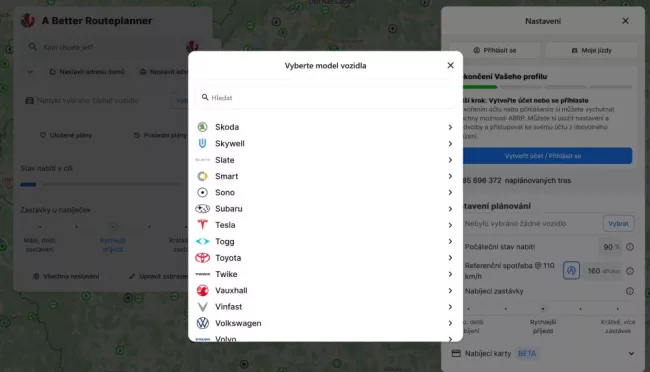
Task: Close the Vyberte model vozidla dialog
Action: [x=451, y=65]
